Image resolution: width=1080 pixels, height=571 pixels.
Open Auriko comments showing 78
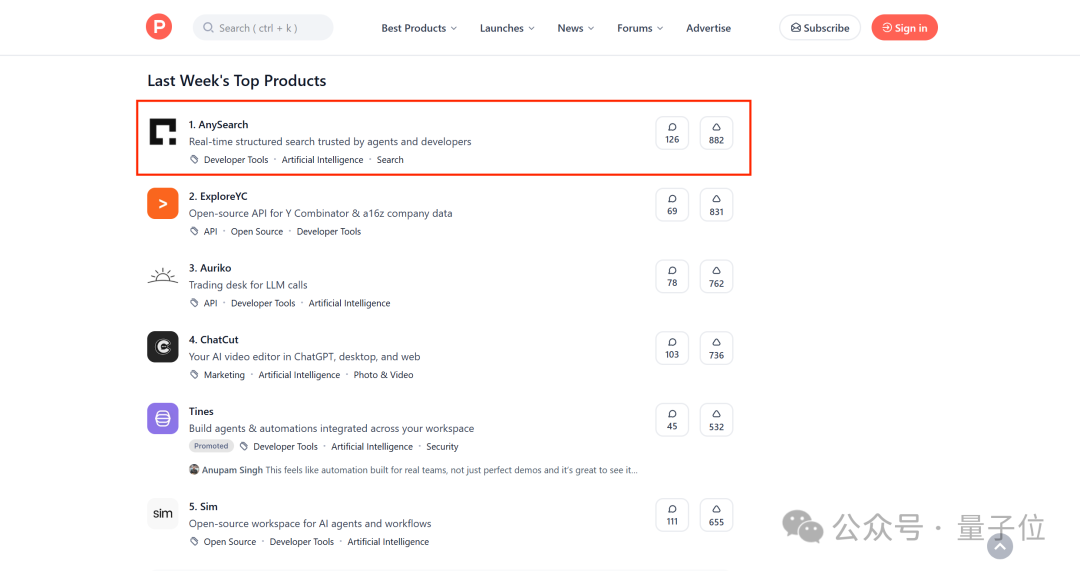[672, 276]
